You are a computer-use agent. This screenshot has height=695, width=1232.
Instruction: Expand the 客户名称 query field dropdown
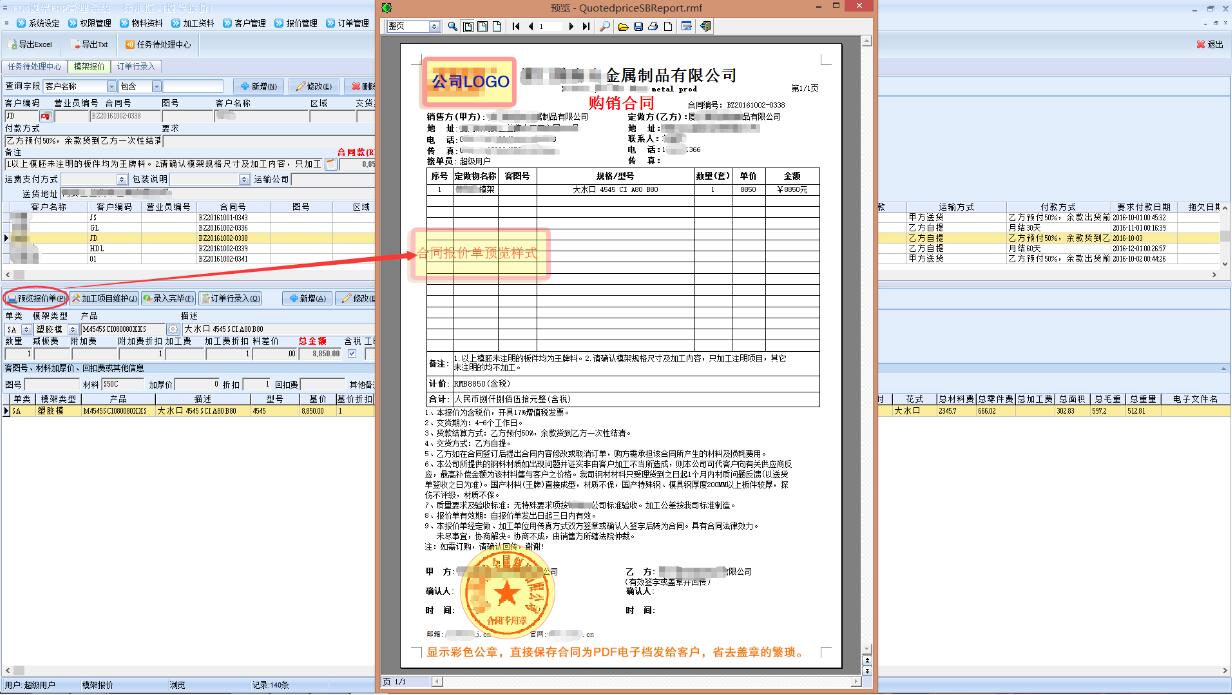[x=109, y=87]
